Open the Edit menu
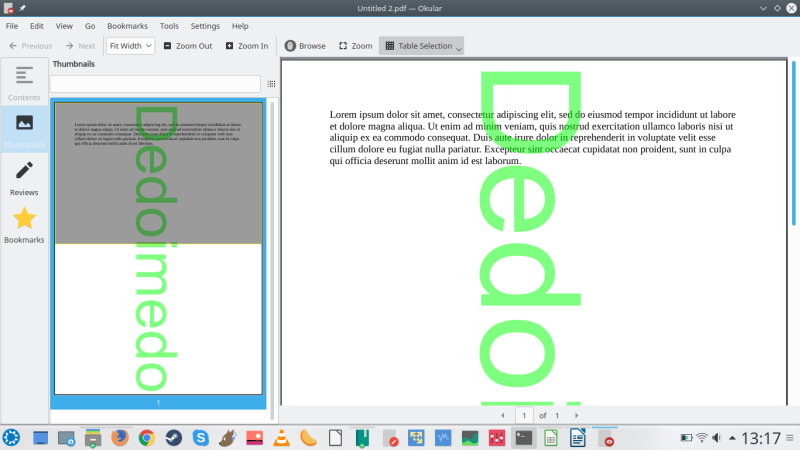 37,26
